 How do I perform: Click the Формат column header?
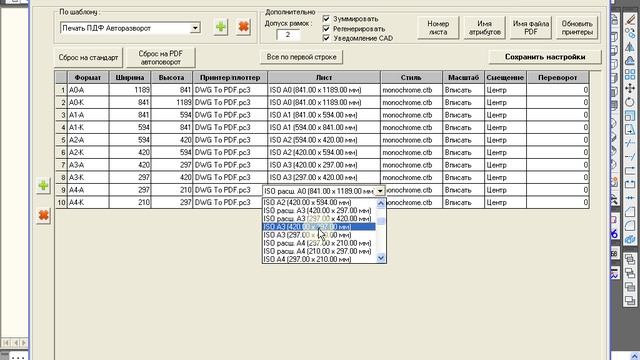88,77
